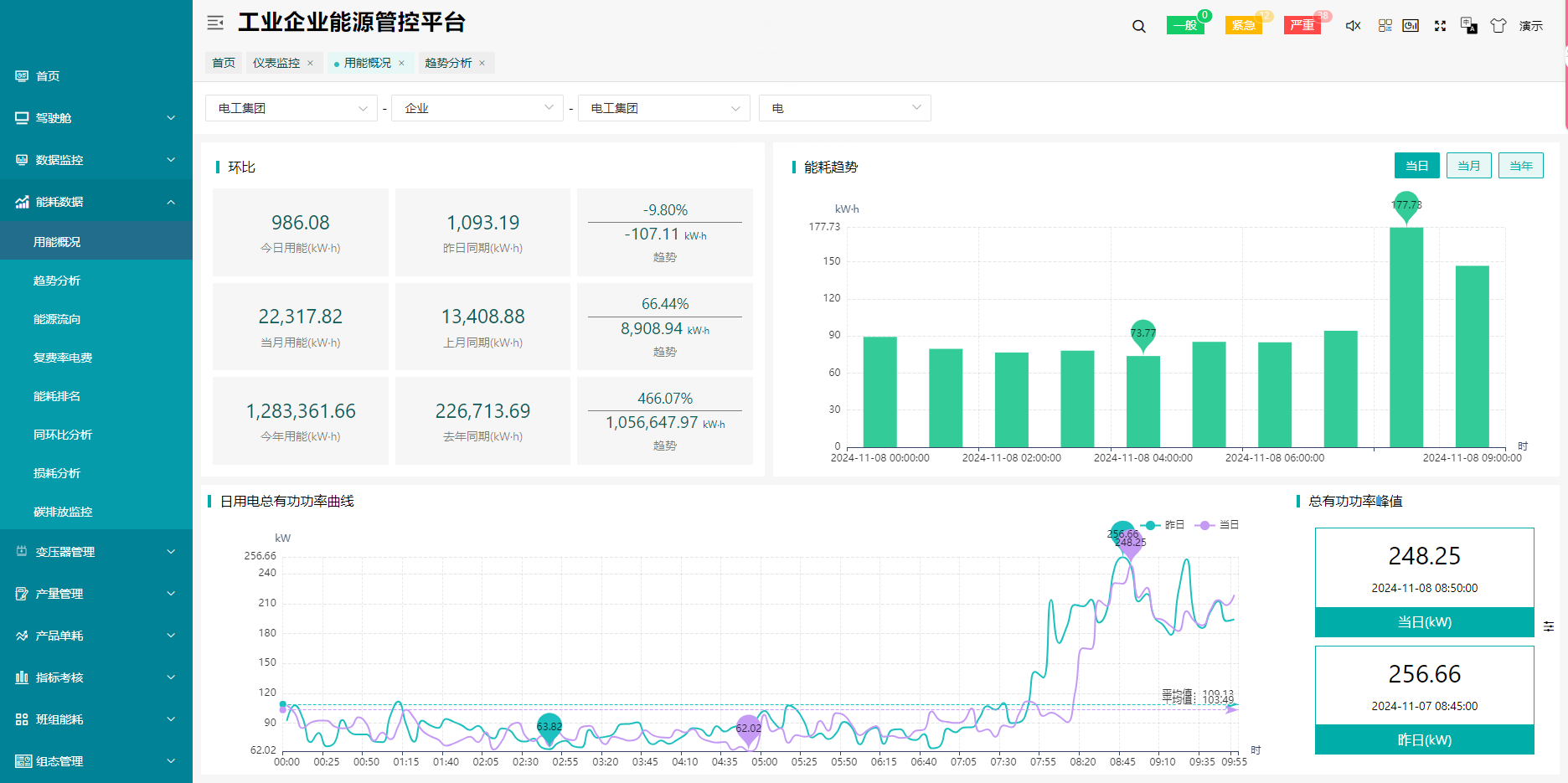The height and width of the screenshot is (783, 1568).
Task: Open 损耗分析 in the sidebar
Action: tap(96, 473)
